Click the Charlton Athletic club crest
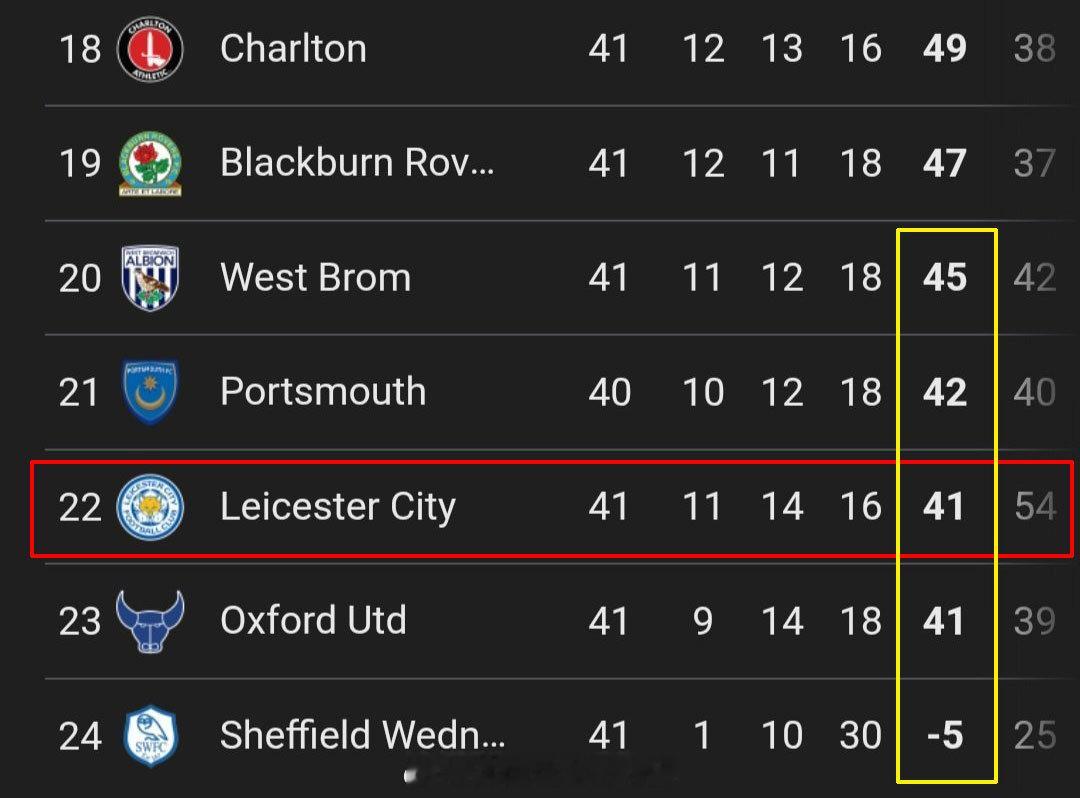Screen dimensions: 1080x798 pos(150,48)
